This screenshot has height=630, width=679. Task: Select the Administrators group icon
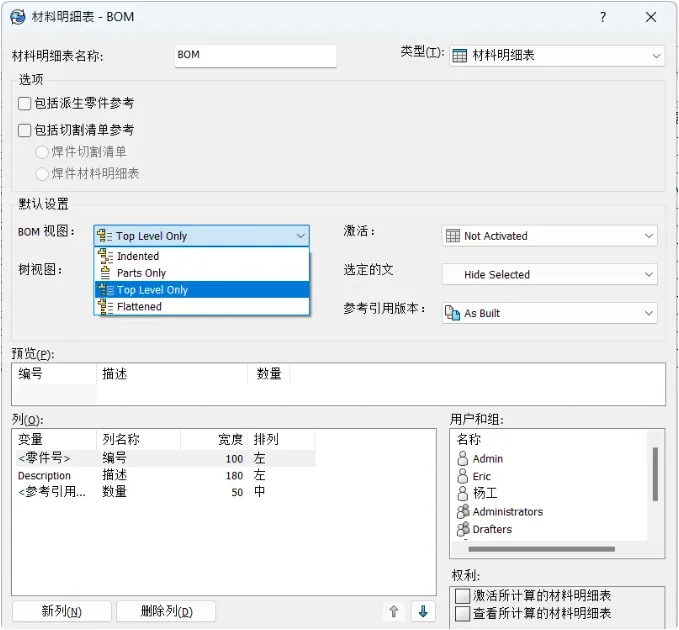(463, 511)
